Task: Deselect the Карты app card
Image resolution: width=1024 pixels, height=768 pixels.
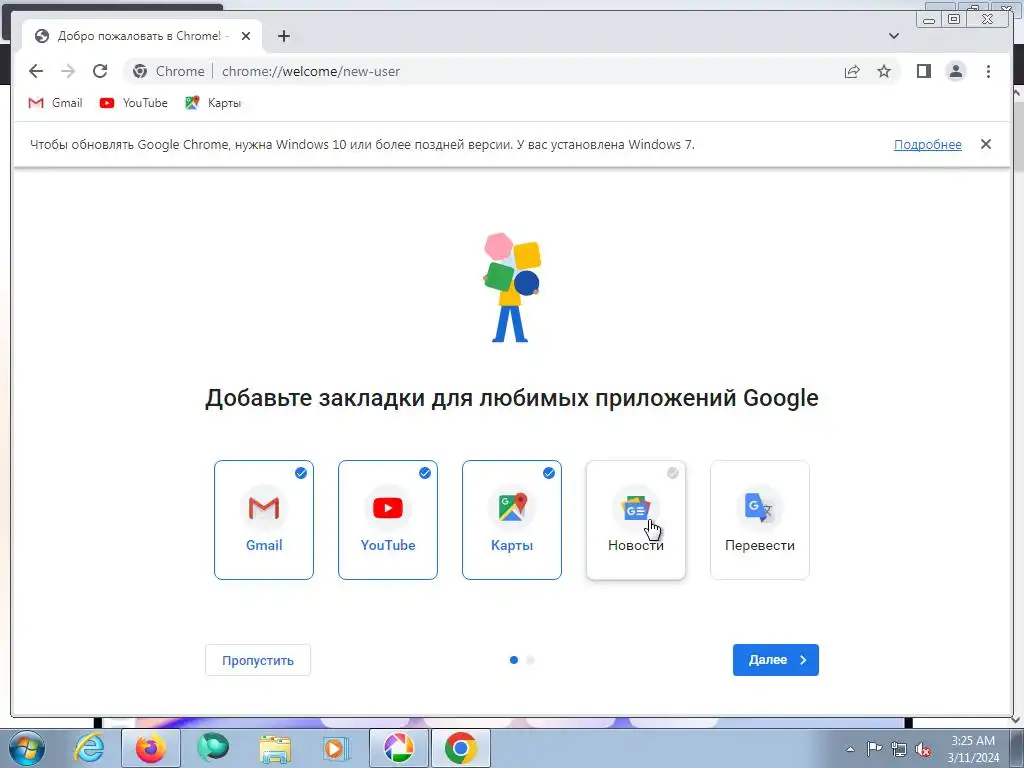Action: coord(512,520)
